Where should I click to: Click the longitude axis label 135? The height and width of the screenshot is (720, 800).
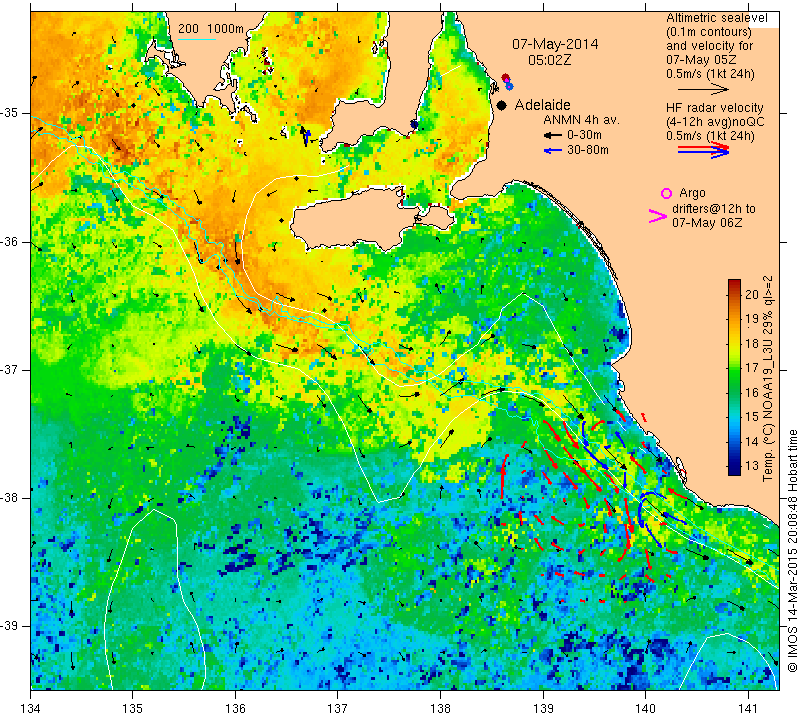(133, 709)
